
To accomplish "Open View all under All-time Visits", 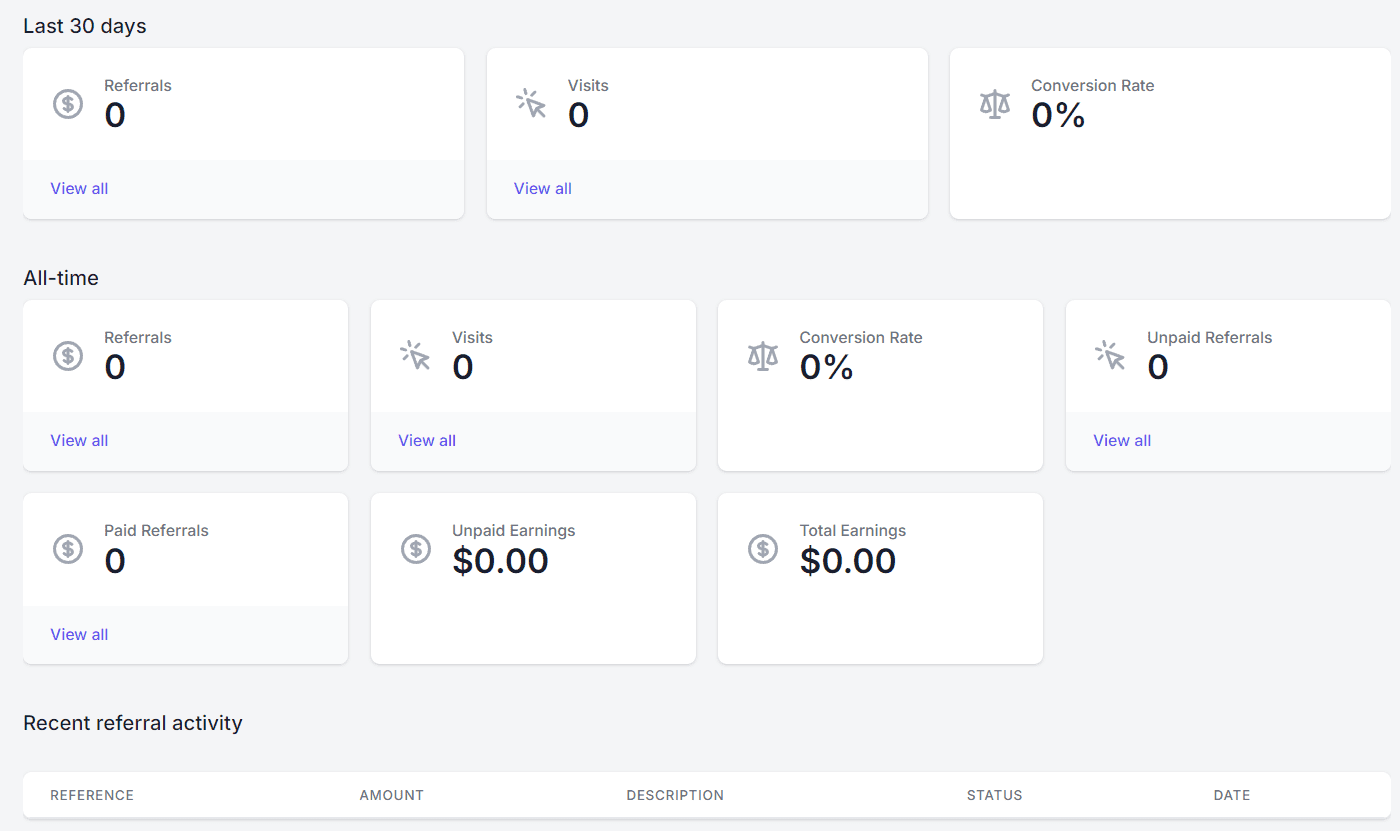I will point(427,441).
